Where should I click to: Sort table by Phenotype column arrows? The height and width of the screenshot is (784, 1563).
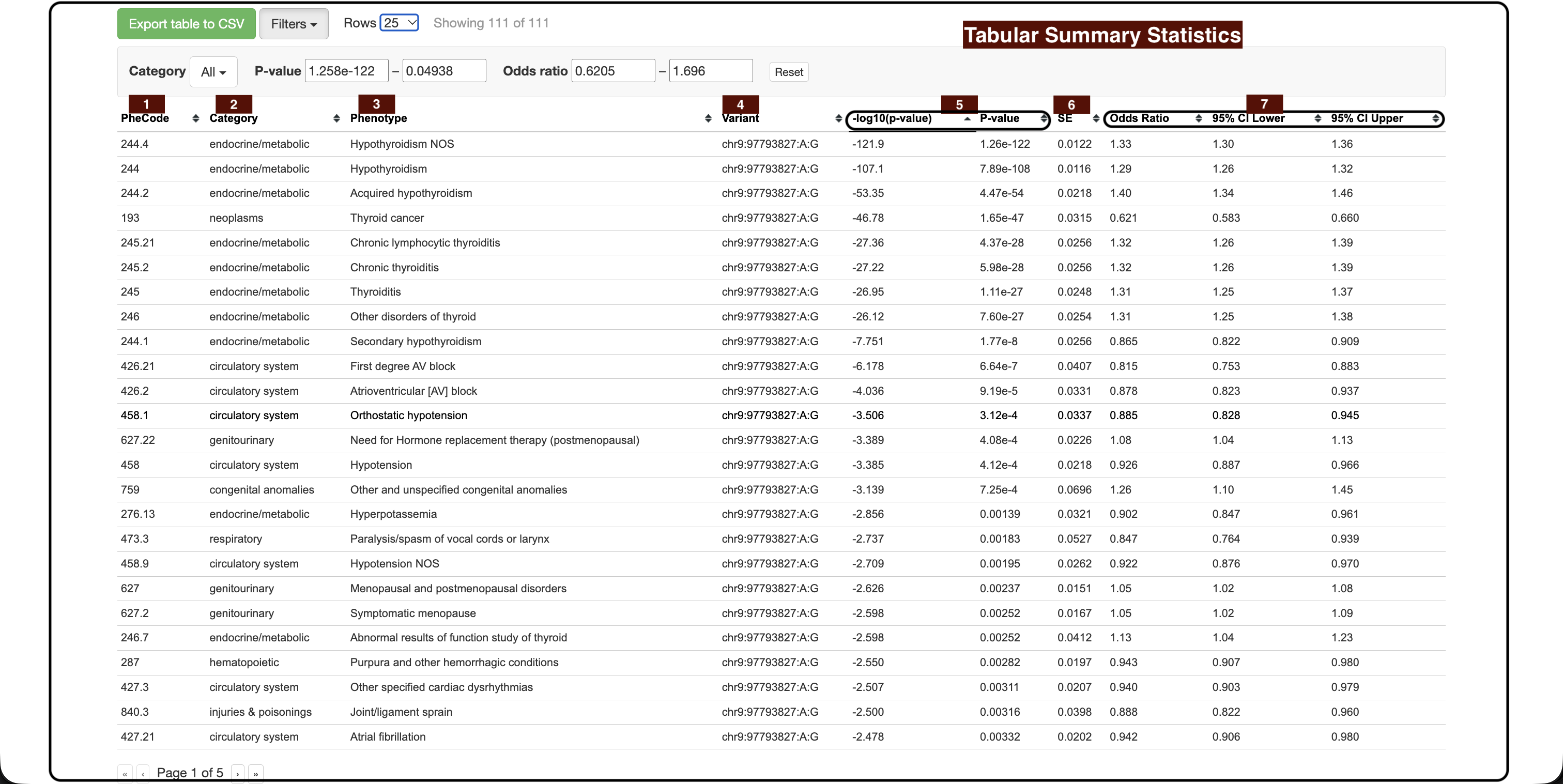[x=708, y=118]
